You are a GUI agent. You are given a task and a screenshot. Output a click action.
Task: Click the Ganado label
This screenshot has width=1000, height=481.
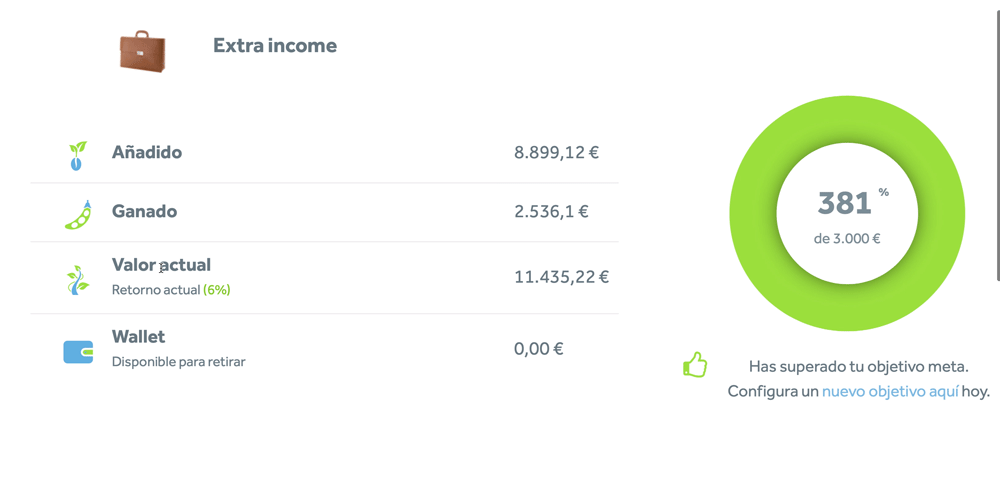(x=145, y=211)
